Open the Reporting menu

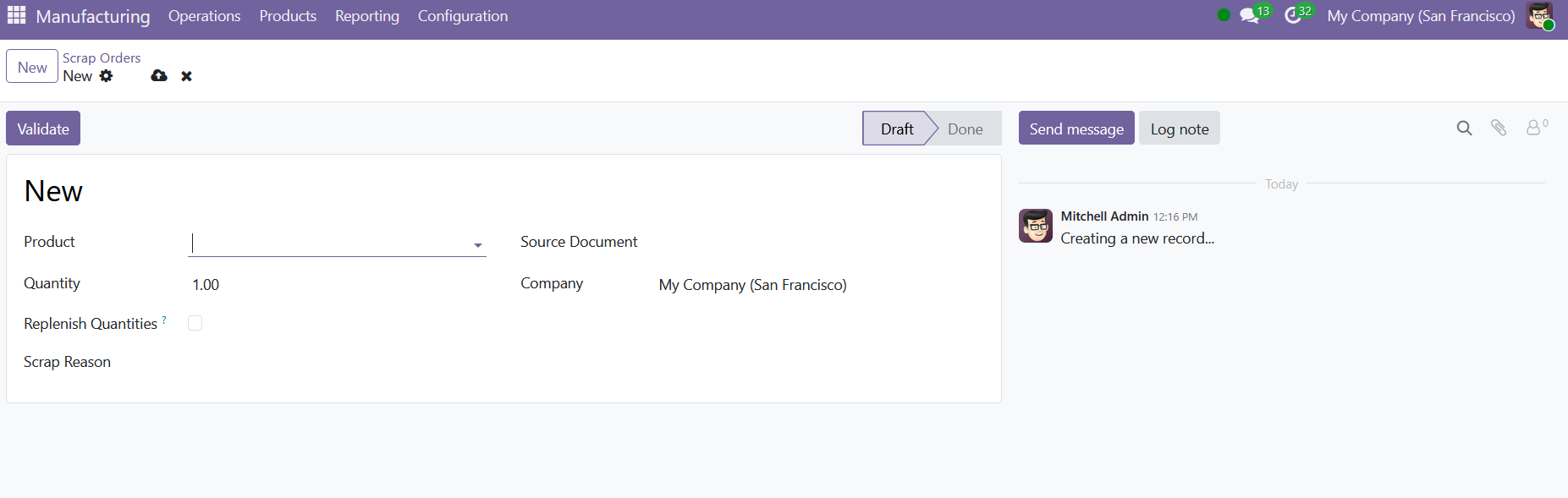pyautogui.click(x=367, y=16)
